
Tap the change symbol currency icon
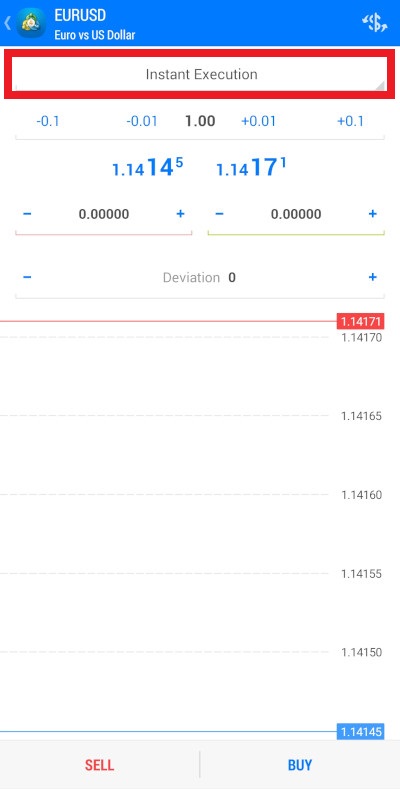click(375, 23)
